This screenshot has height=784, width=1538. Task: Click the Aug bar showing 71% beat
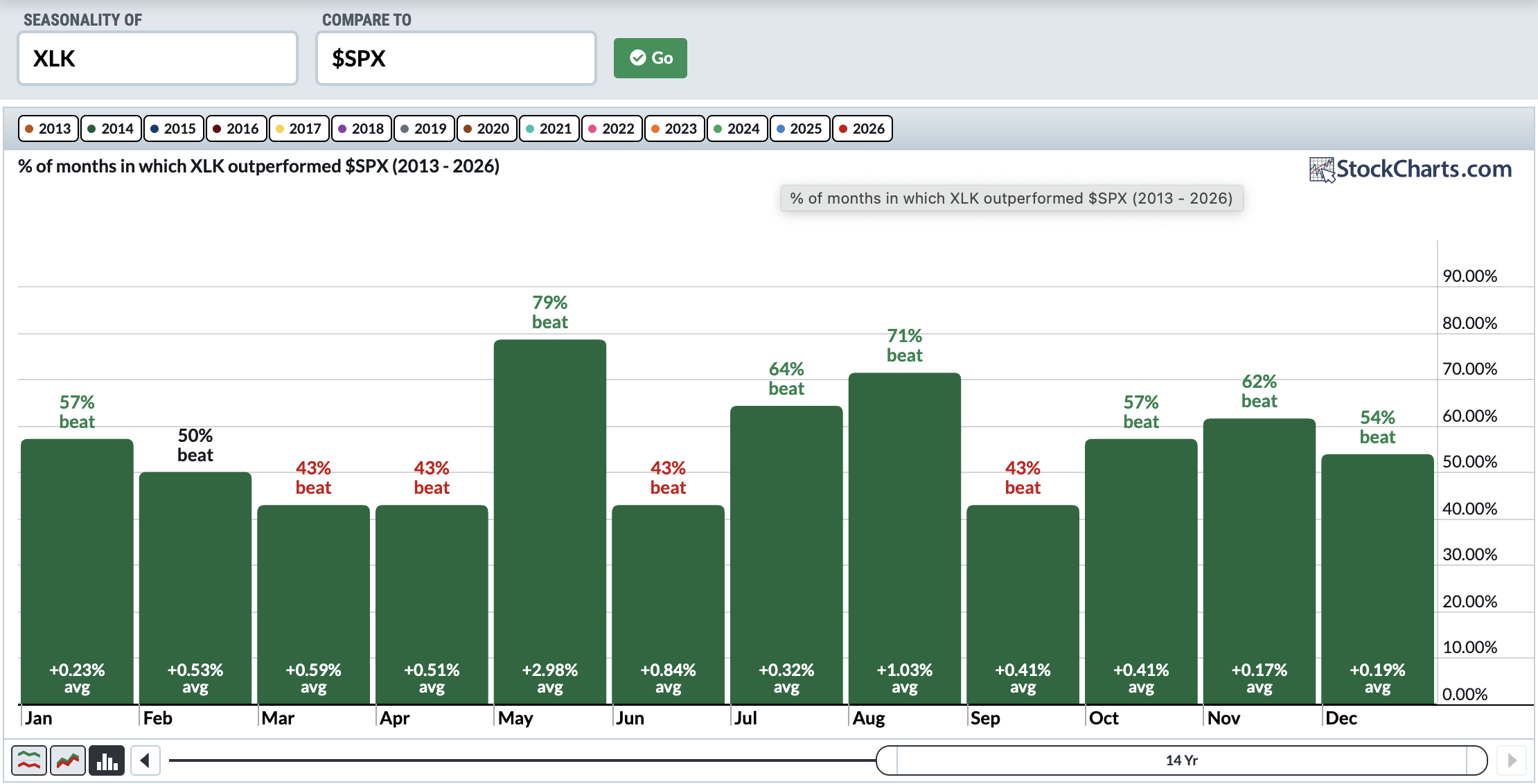(x=905, y=538)
